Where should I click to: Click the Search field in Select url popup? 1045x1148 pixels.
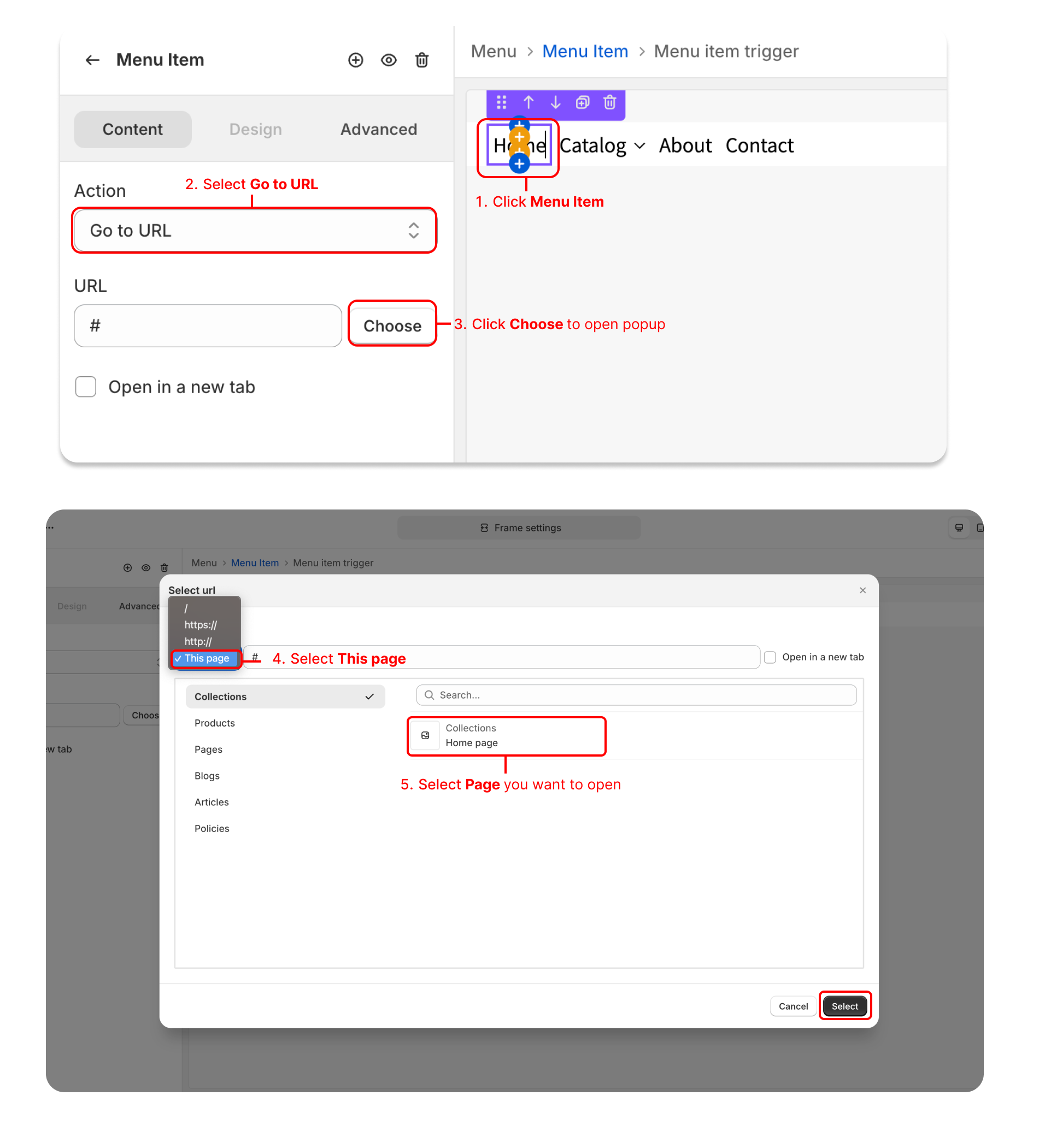tap(636, 695)
